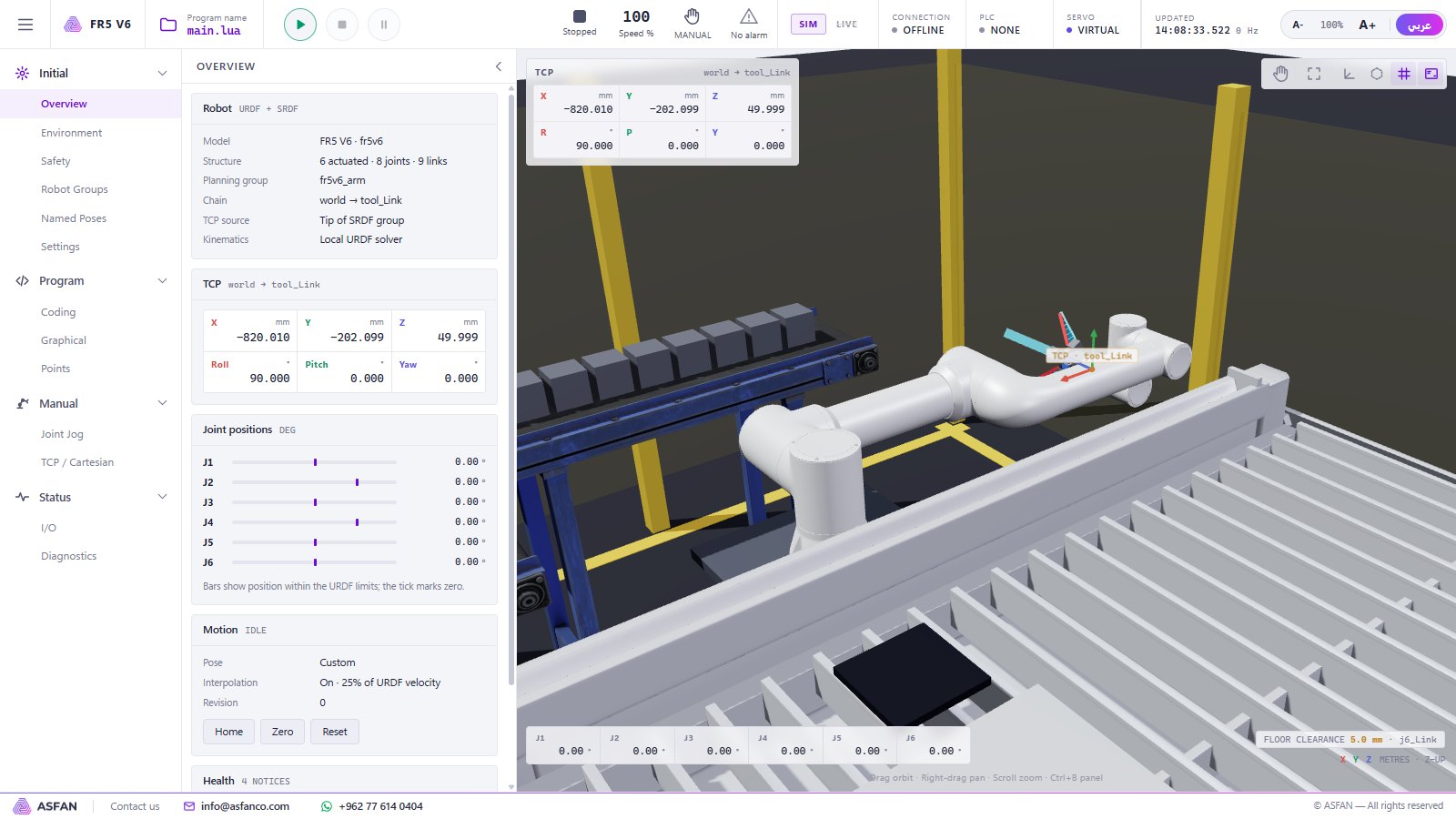Collapse the Status section
The height and width of the screenshot is (819, 1456).
click(x=162, y=497)
